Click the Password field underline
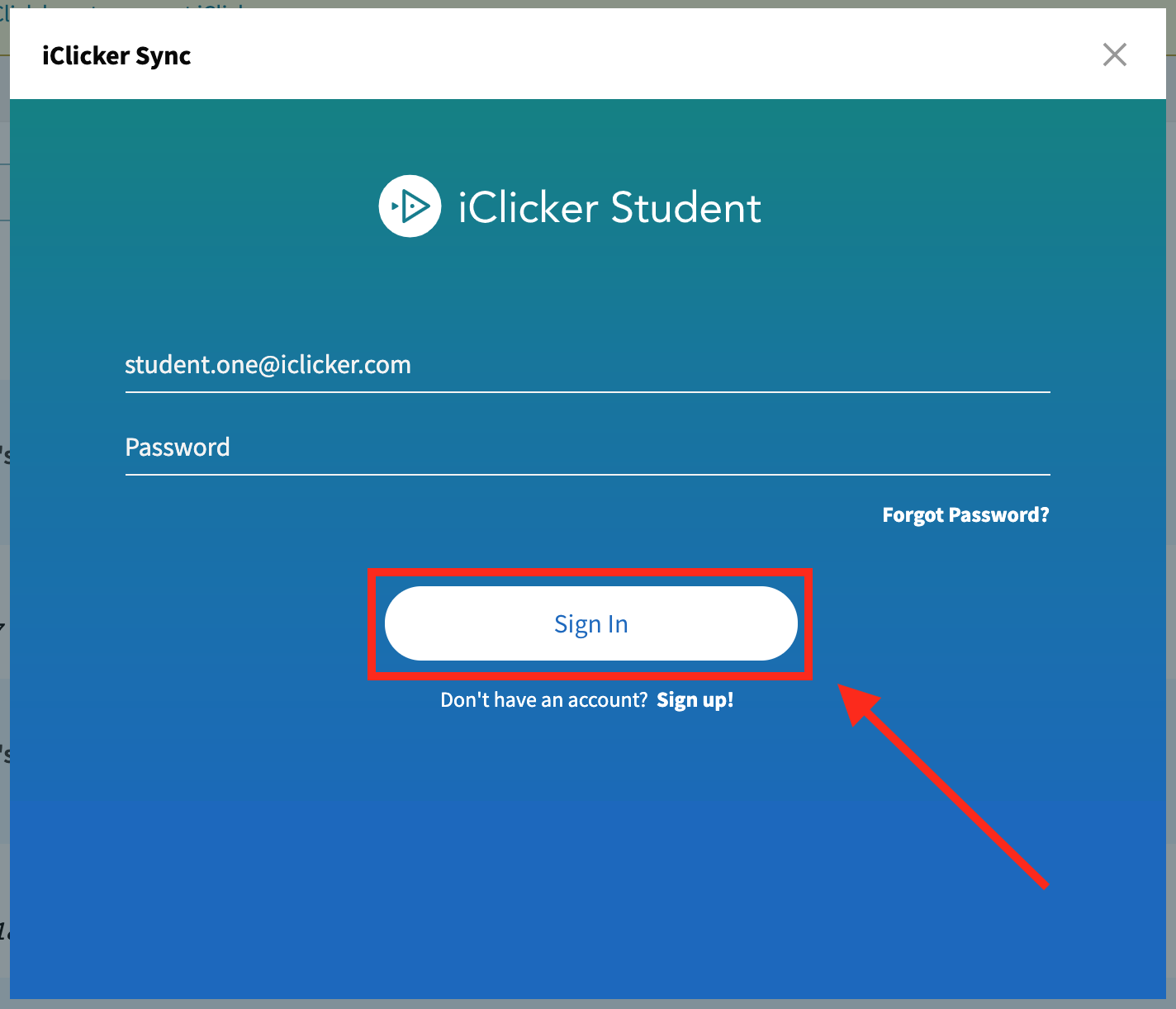This screenshot has height=1009, width=1176. (586, 475)
